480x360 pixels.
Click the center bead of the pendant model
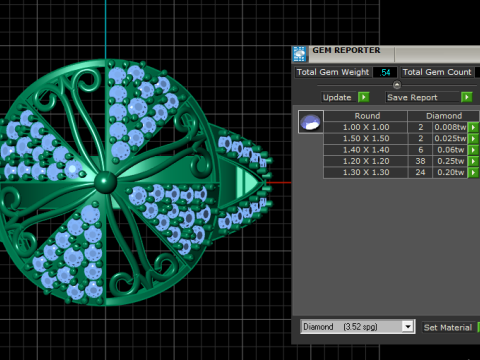pyautogui.click(x=105, y=182)
